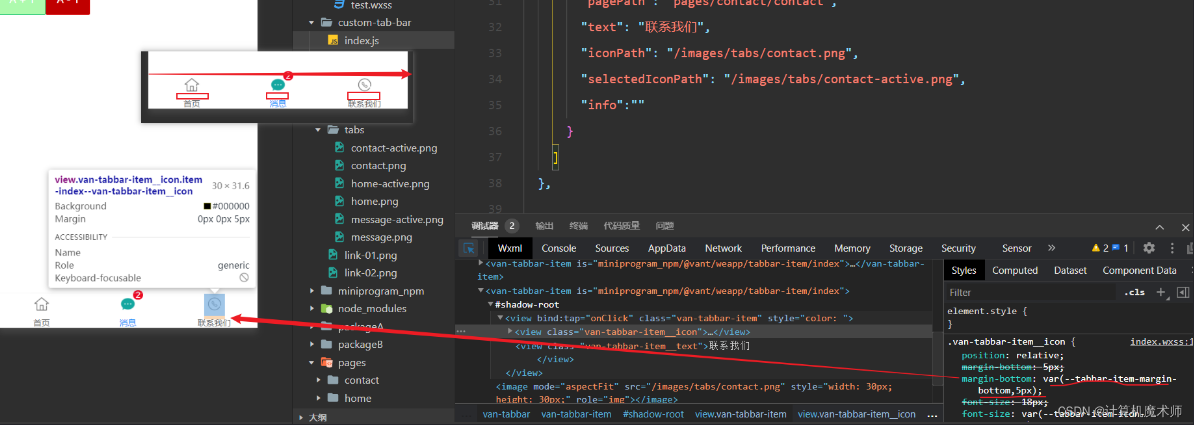Click the blue message count indicator
The image size is (1194, 425).
click(1120, 248)
